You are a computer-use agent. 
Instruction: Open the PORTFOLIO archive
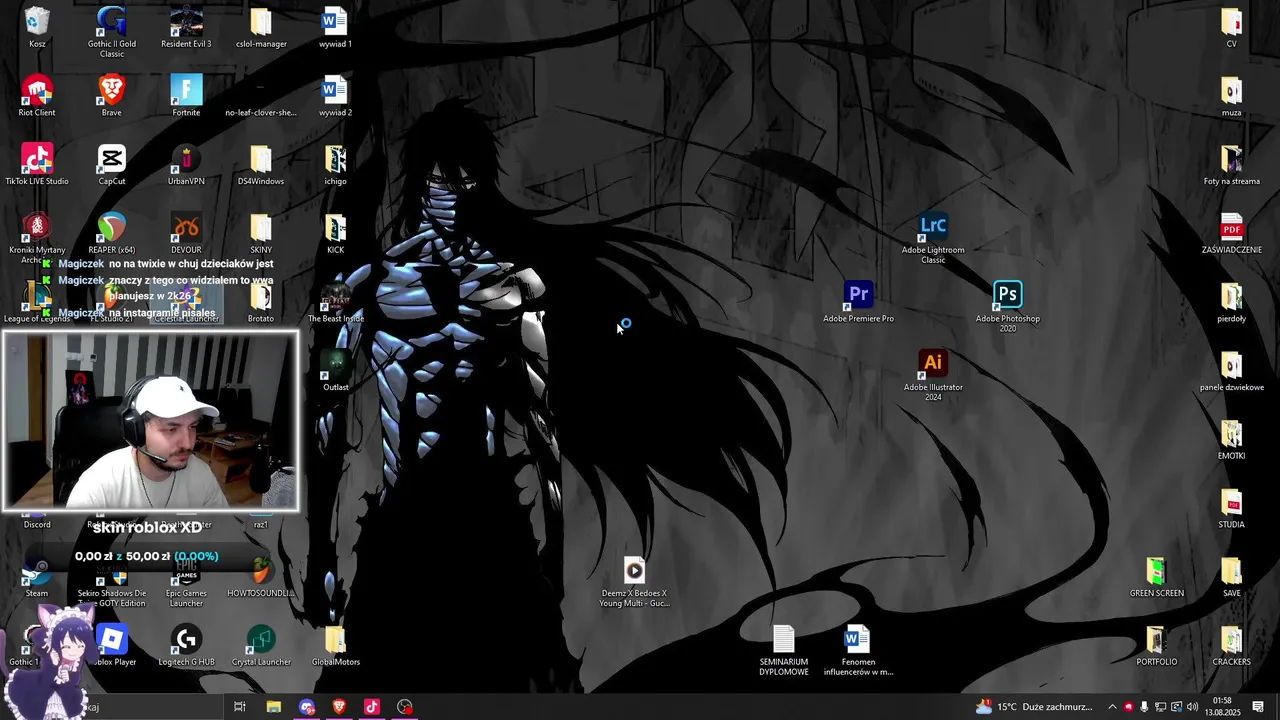[1156, 646]
